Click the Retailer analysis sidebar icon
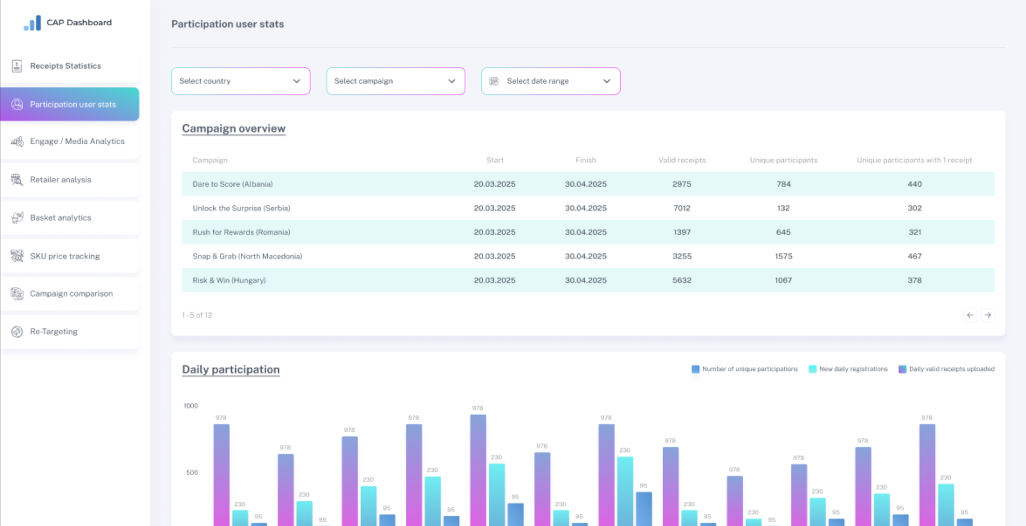The height and width of the screenshot is (526, 1026). point(17,180)
